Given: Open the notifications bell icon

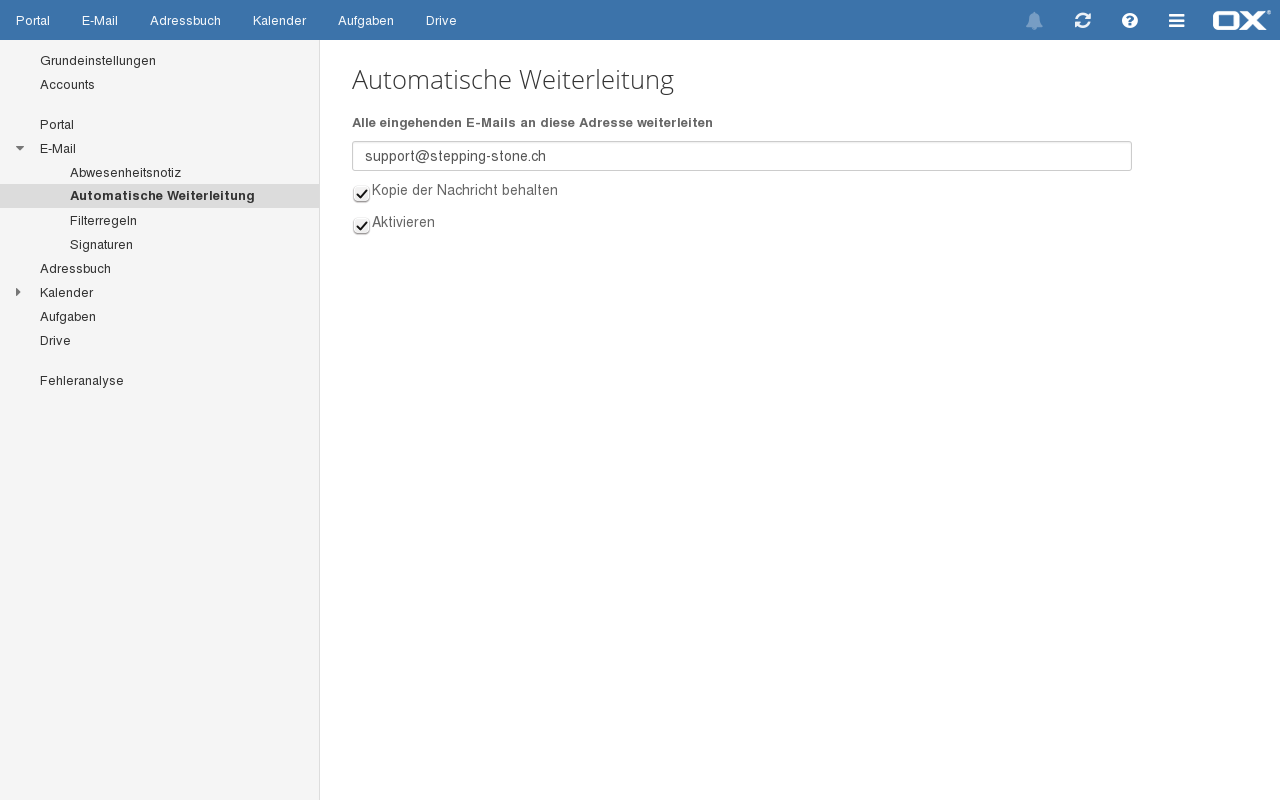Looking at the screenshot, I should [1034, 21].
